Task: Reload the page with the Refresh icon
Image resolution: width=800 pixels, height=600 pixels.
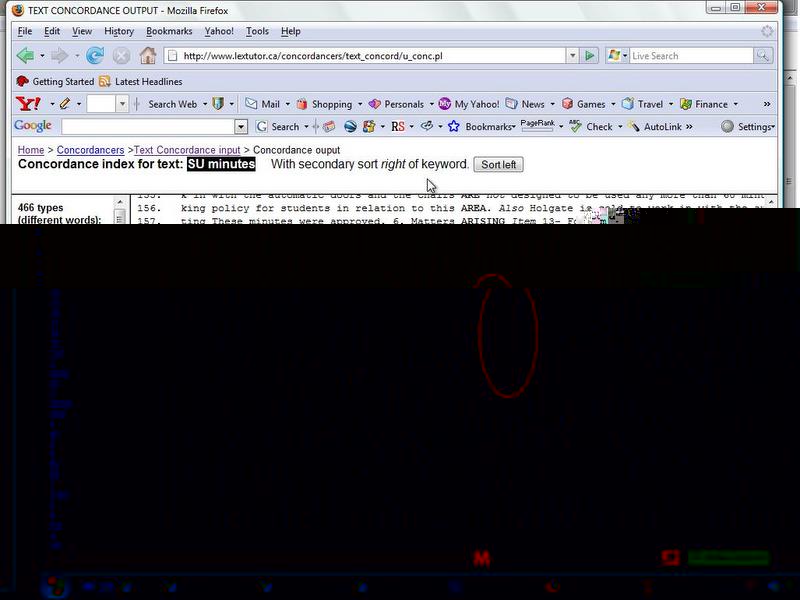Action: [95, 56]
